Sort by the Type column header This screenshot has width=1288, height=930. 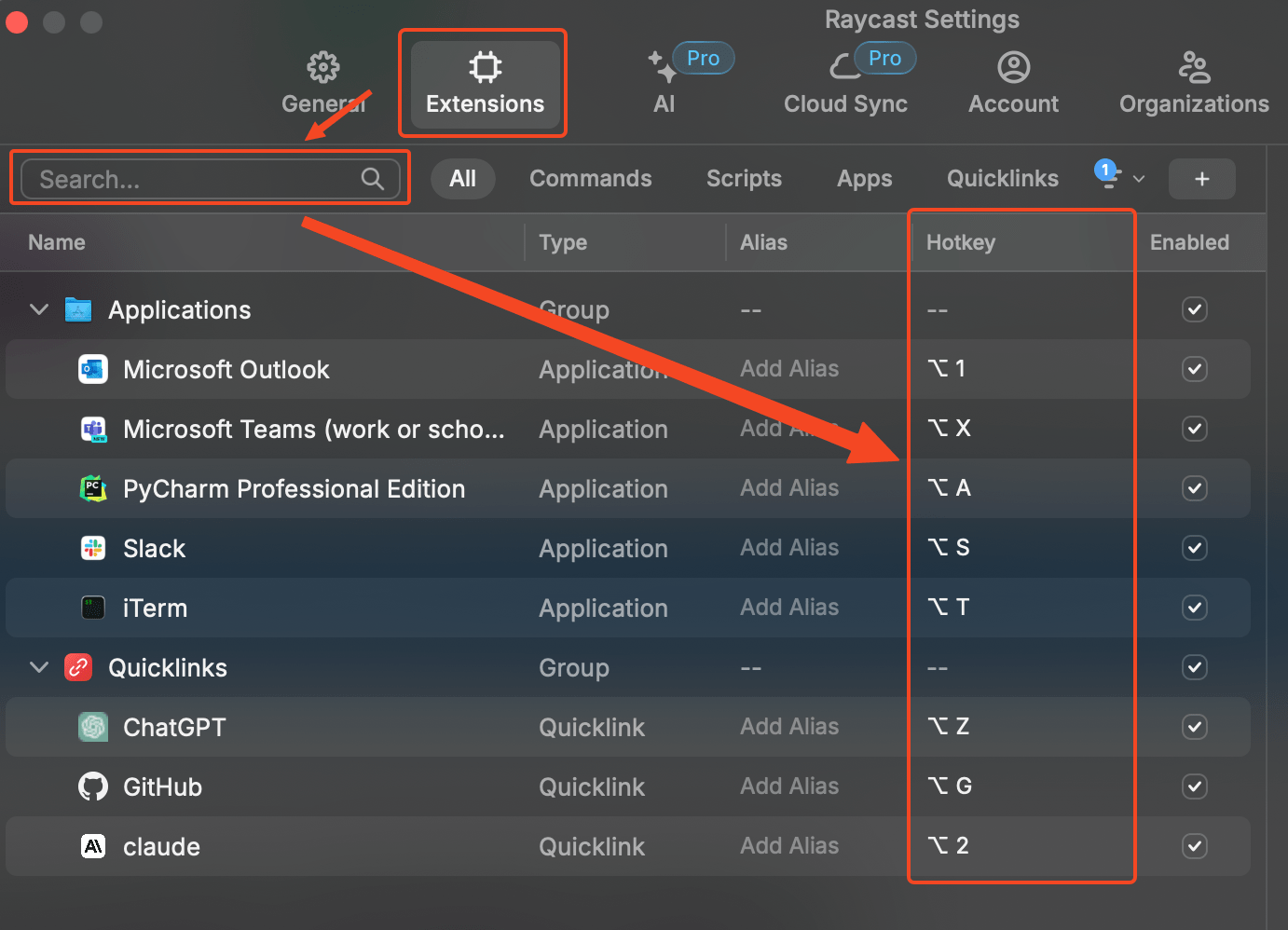pyautogui.click(x=563, y=242)
